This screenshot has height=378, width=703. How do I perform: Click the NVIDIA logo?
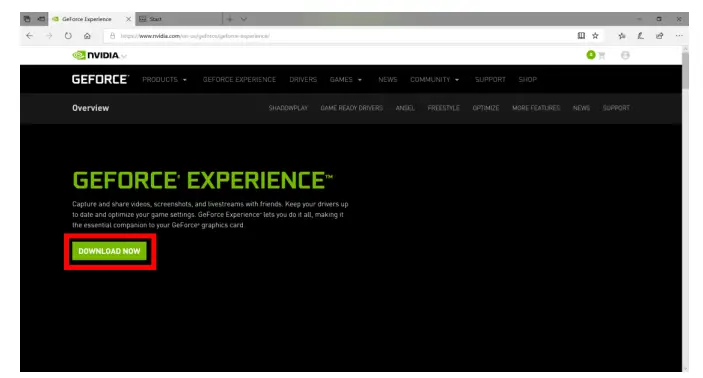95,55
